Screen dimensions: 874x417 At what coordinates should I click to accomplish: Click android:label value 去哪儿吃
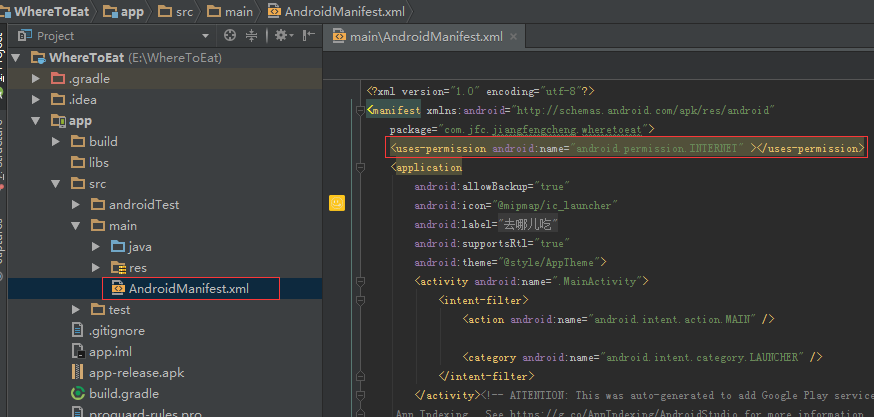pyautogui.click(x=528, y=224)
